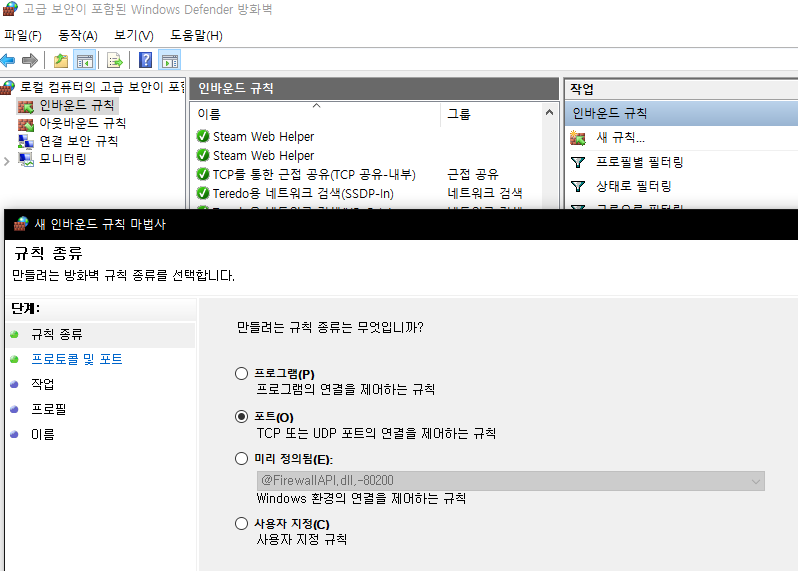Select 연결 보안 규칙 in the tree
Image resolution: width=798 pixels, height=571 pixels.
pyautogui.click(x=78, y=141)
